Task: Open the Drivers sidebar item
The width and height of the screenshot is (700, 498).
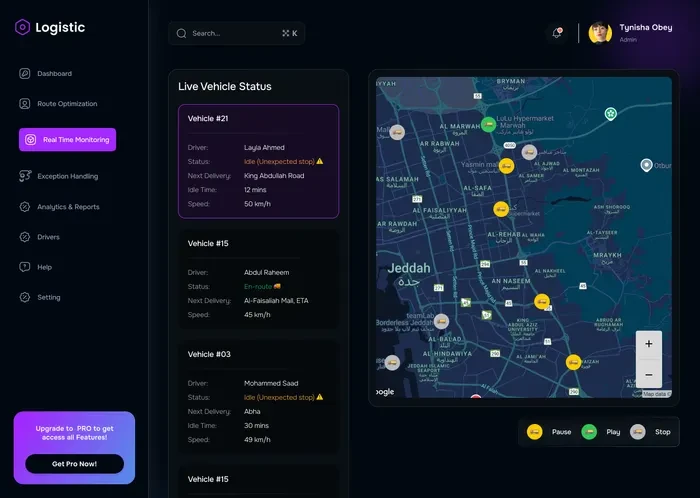Action: coord(39,237)
